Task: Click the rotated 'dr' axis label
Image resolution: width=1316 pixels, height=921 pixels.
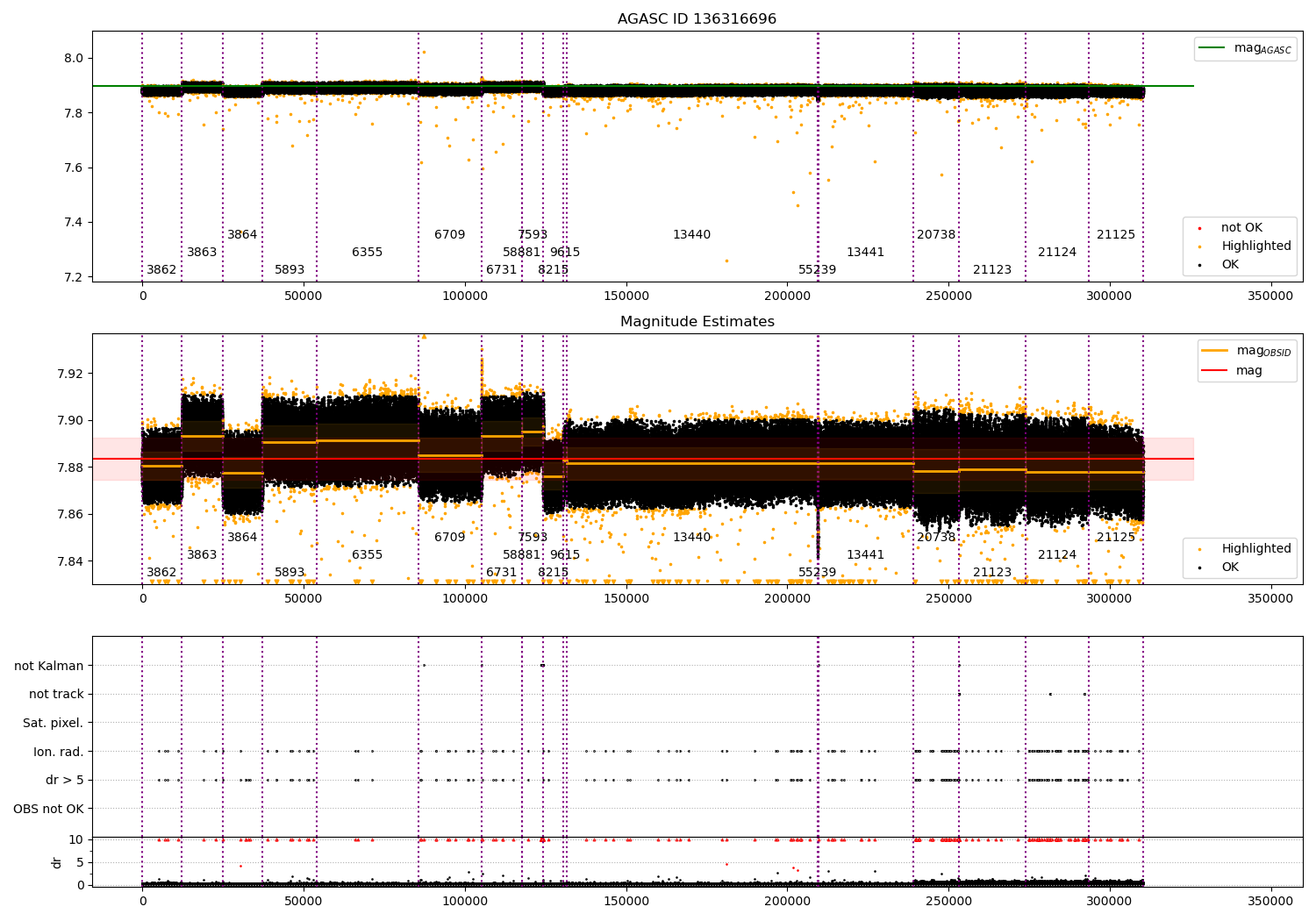Action: point(57,862)
